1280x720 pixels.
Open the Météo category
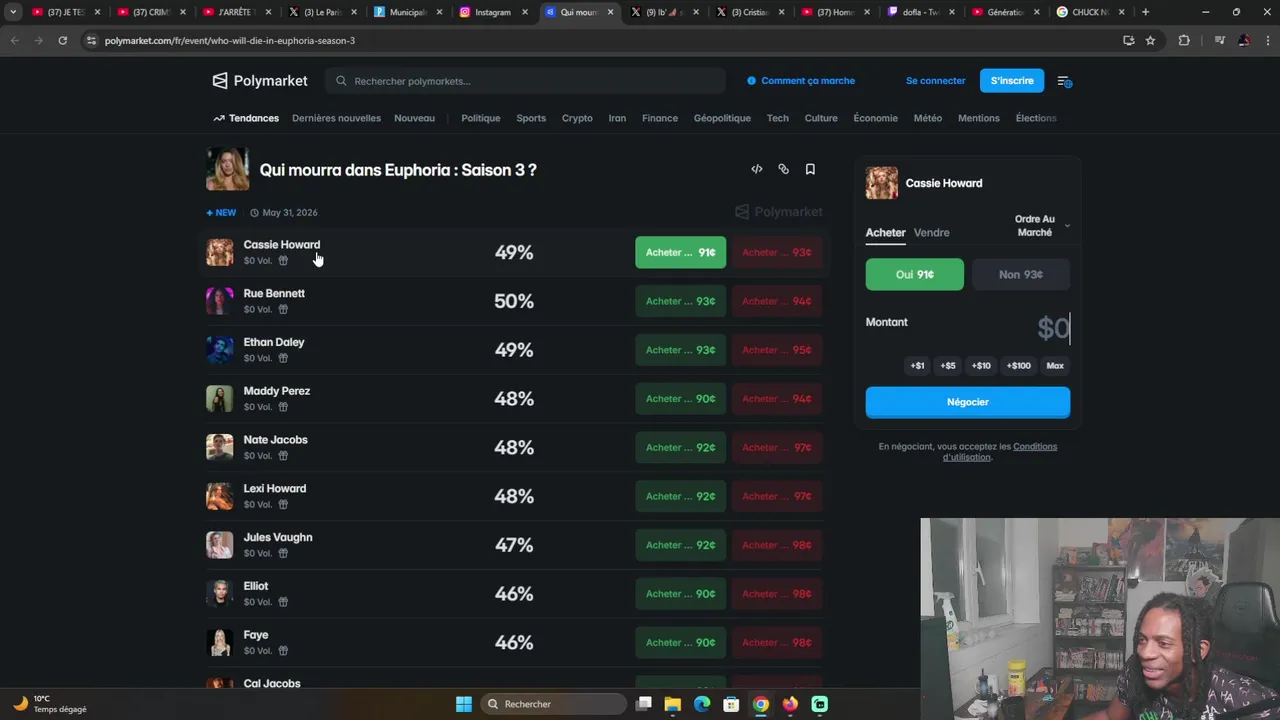click(927, 118)
